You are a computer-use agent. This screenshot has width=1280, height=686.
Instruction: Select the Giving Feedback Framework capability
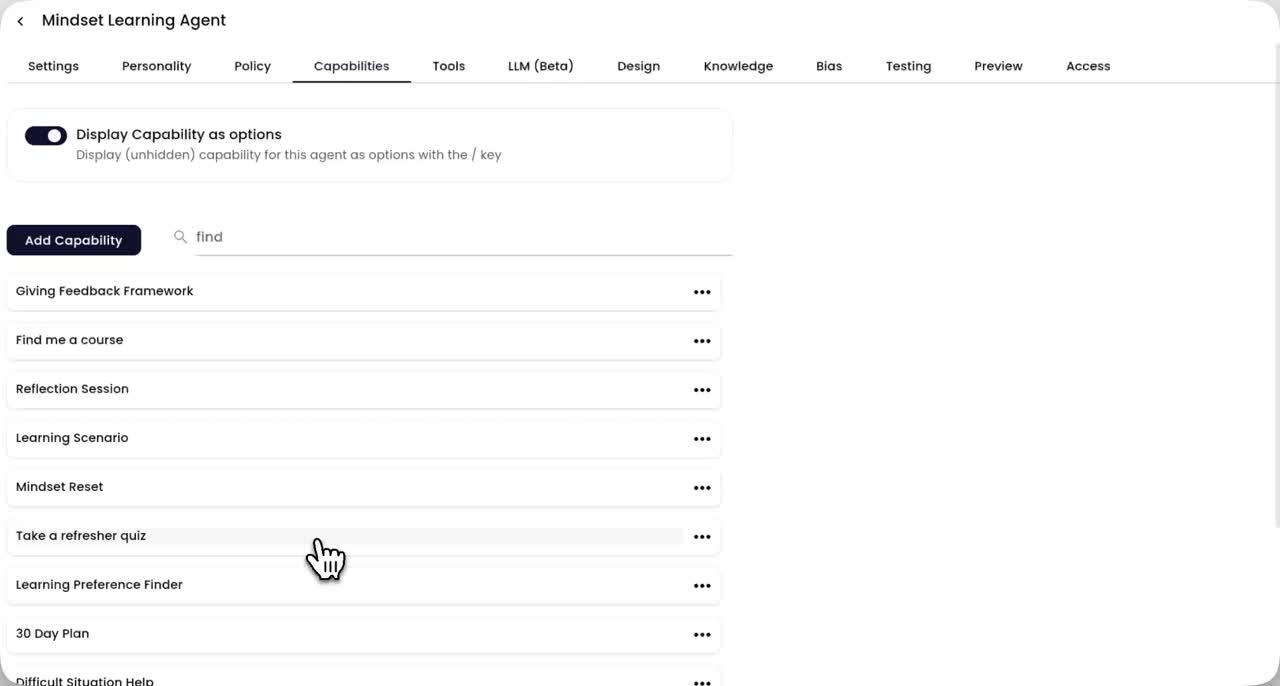[x=363, y=291]
